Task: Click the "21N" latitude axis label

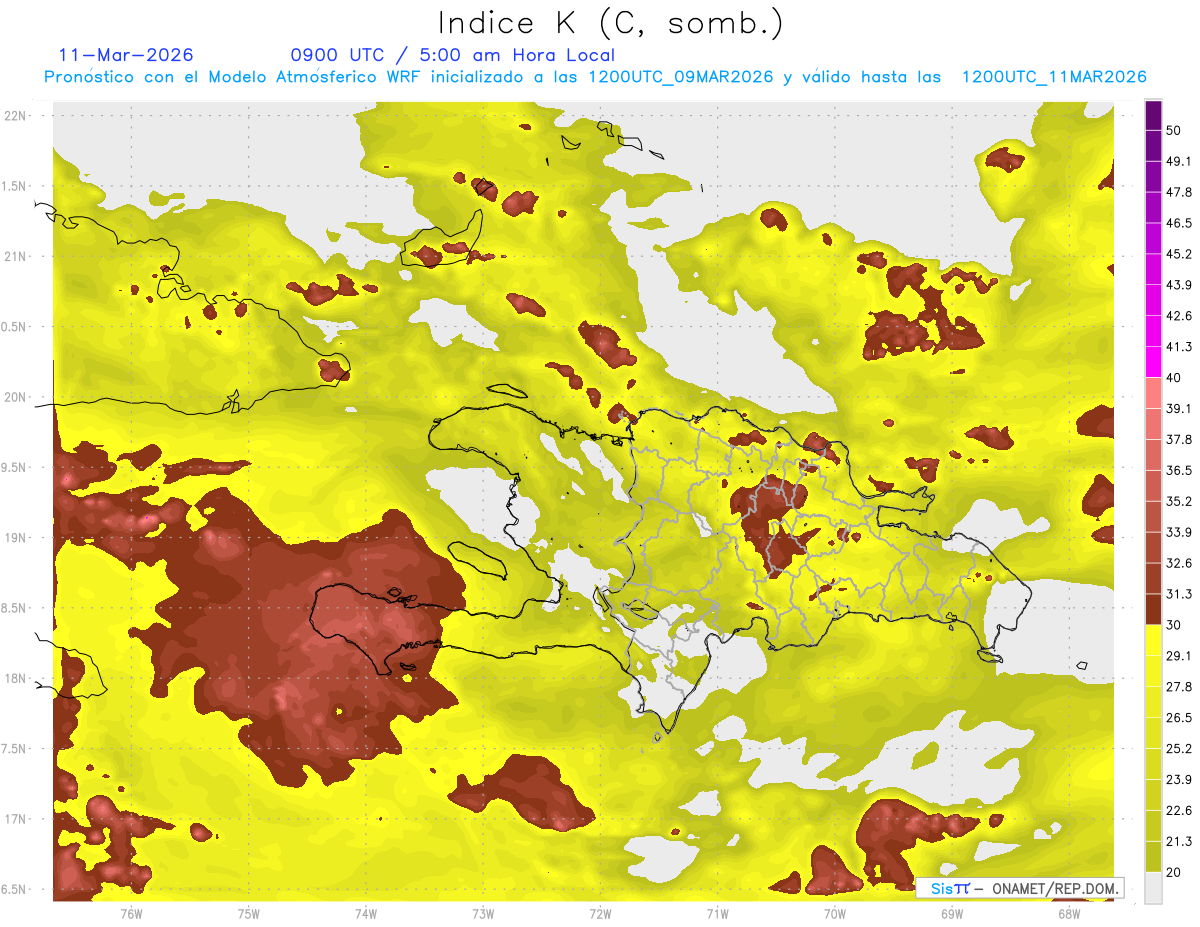Action: (x=17, y=256)
